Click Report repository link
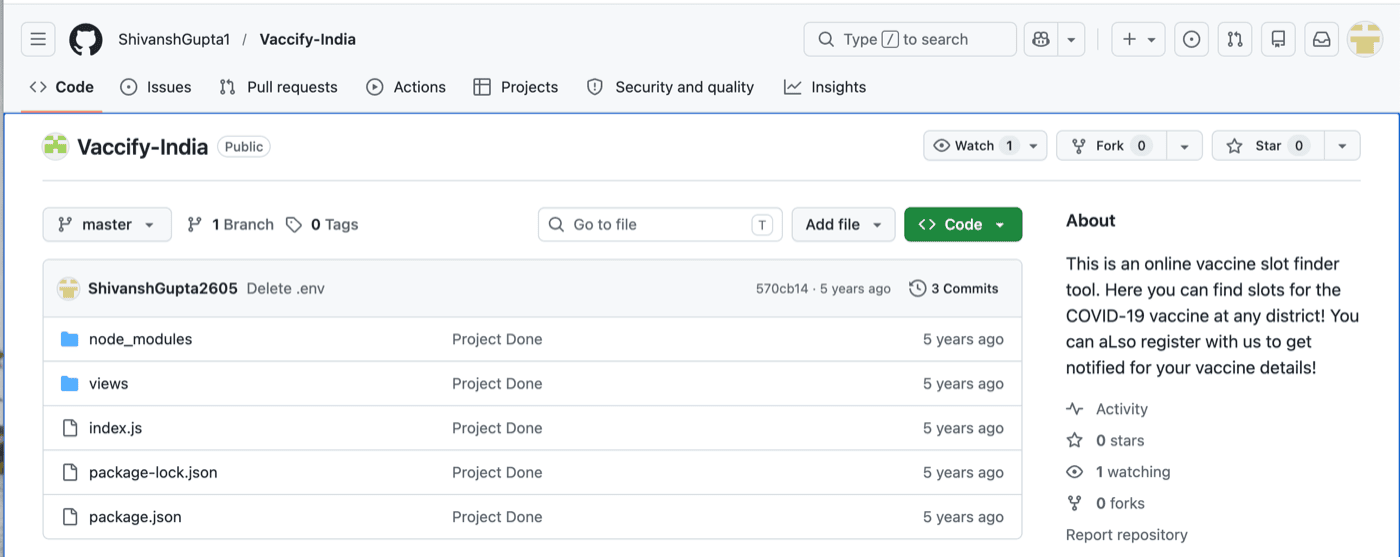This screenshot has width=1400, height=557. tap(1127, 535)
